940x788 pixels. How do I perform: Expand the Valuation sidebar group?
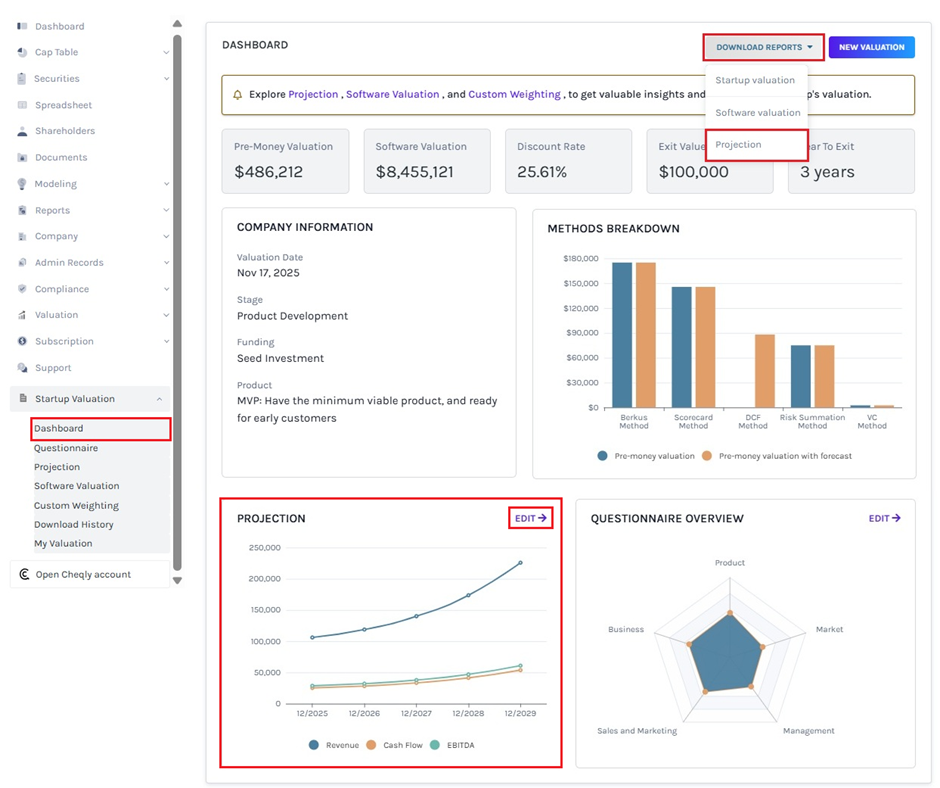tap(167, 314)
